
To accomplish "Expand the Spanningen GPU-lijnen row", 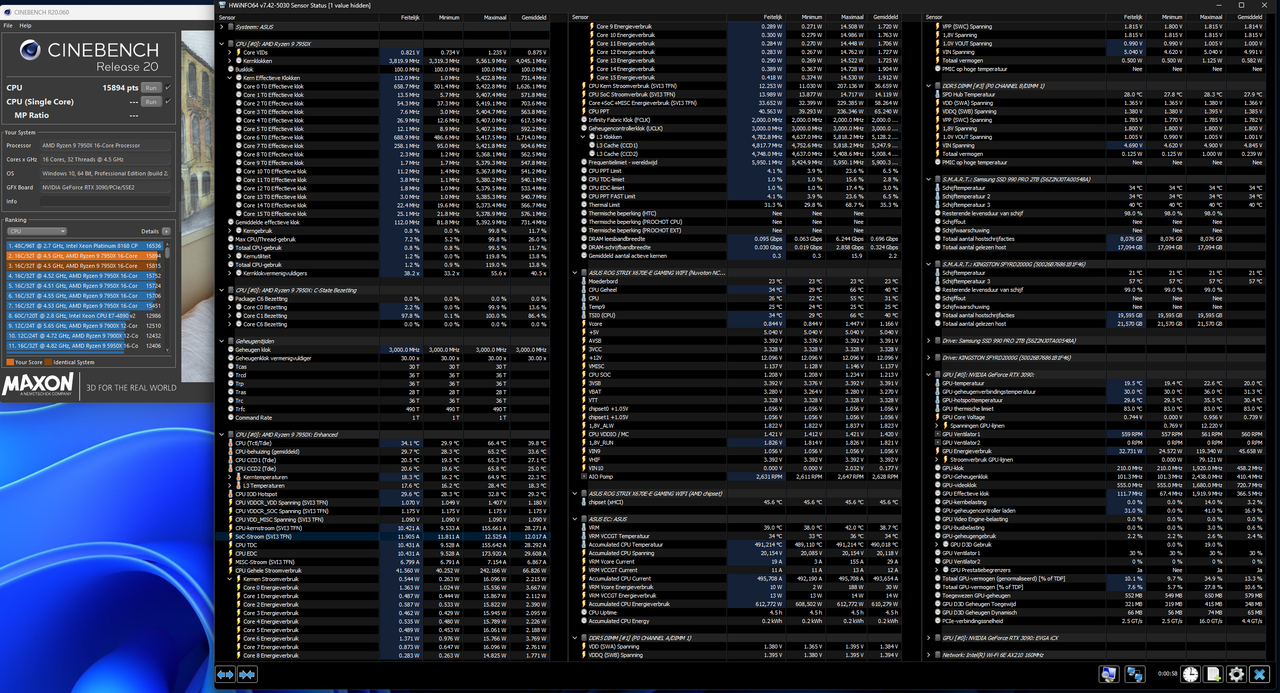I will (939, 426).
